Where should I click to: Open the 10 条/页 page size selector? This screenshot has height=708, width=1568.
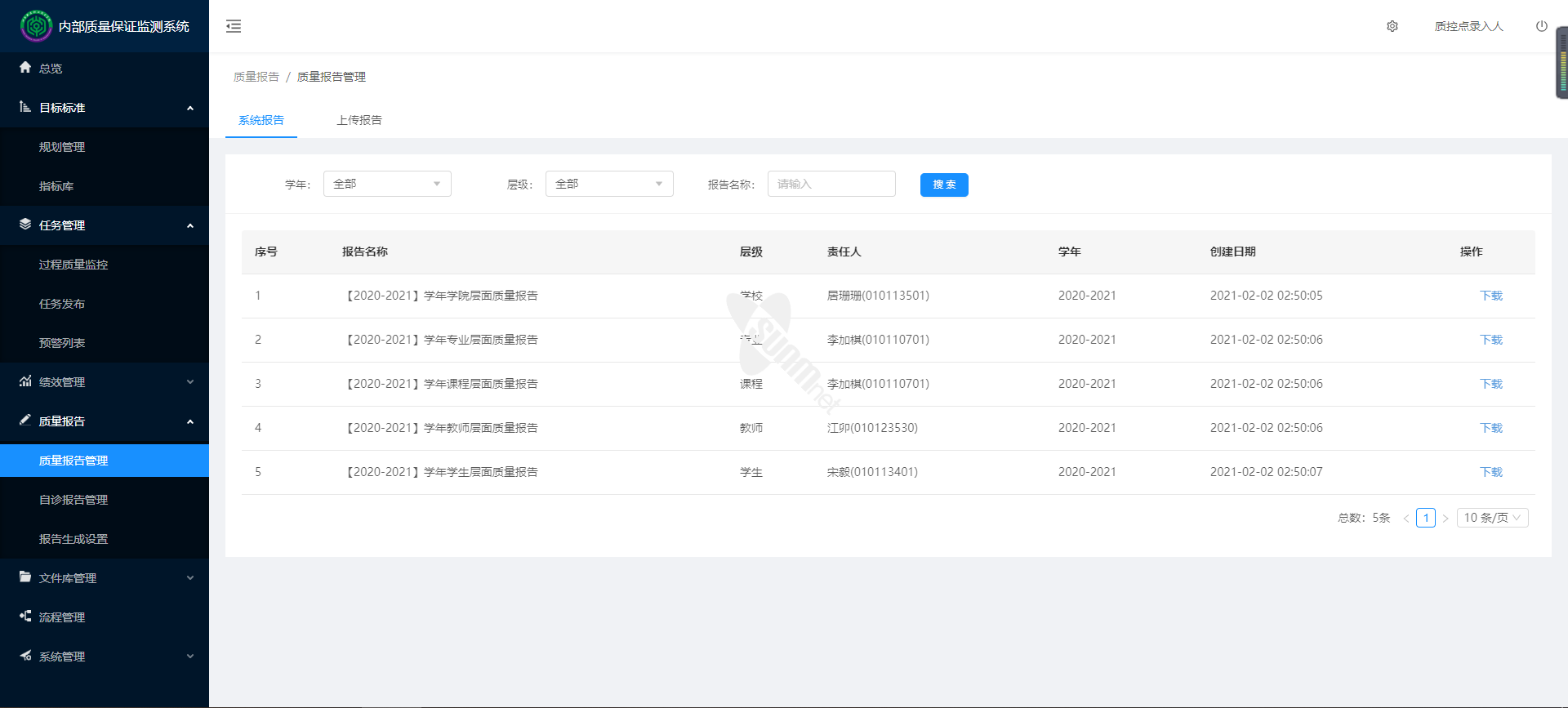[x=1492, y=518]
